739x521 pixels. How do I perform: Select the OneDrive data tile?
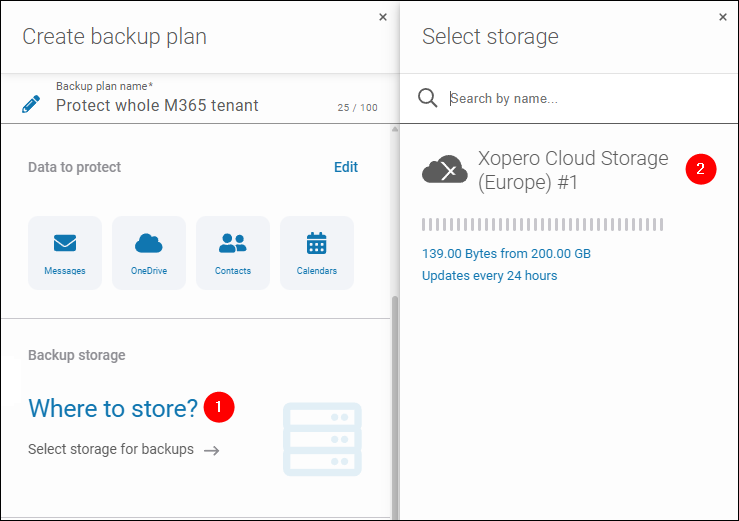(149, 253)
